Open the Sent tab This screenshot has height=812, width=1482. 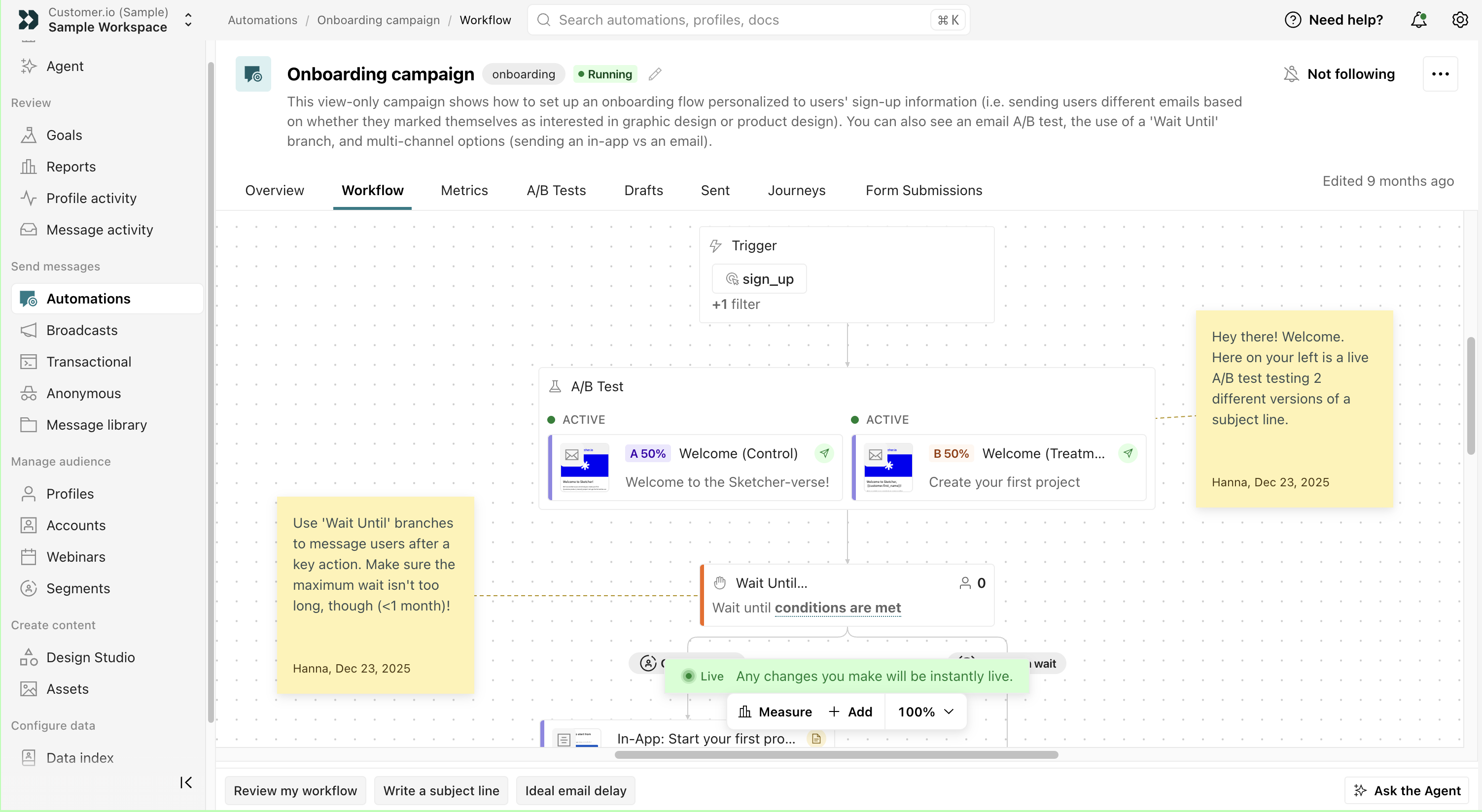715,190
